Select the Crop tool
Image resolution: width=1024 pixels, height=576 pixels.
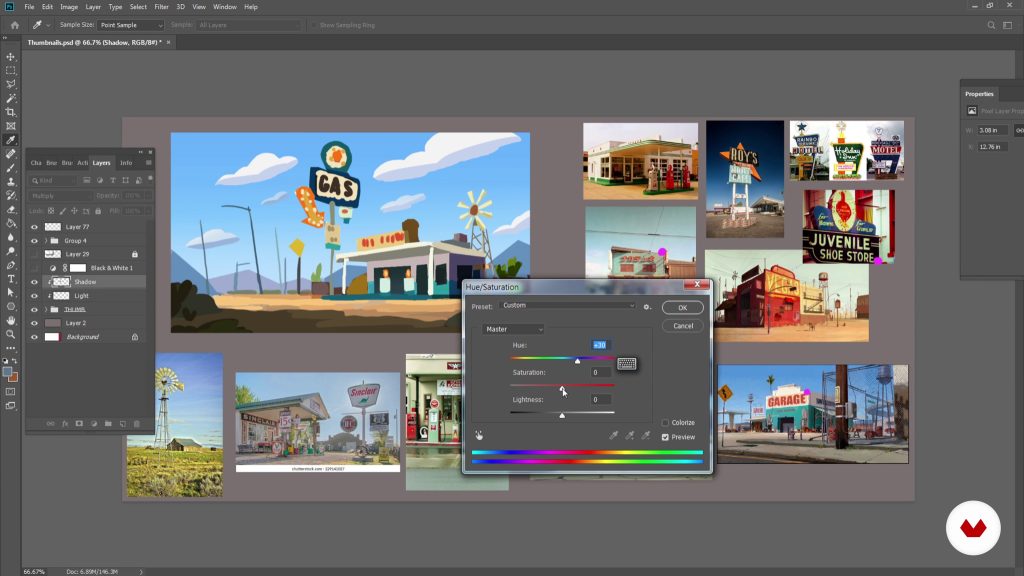(11, 112)
